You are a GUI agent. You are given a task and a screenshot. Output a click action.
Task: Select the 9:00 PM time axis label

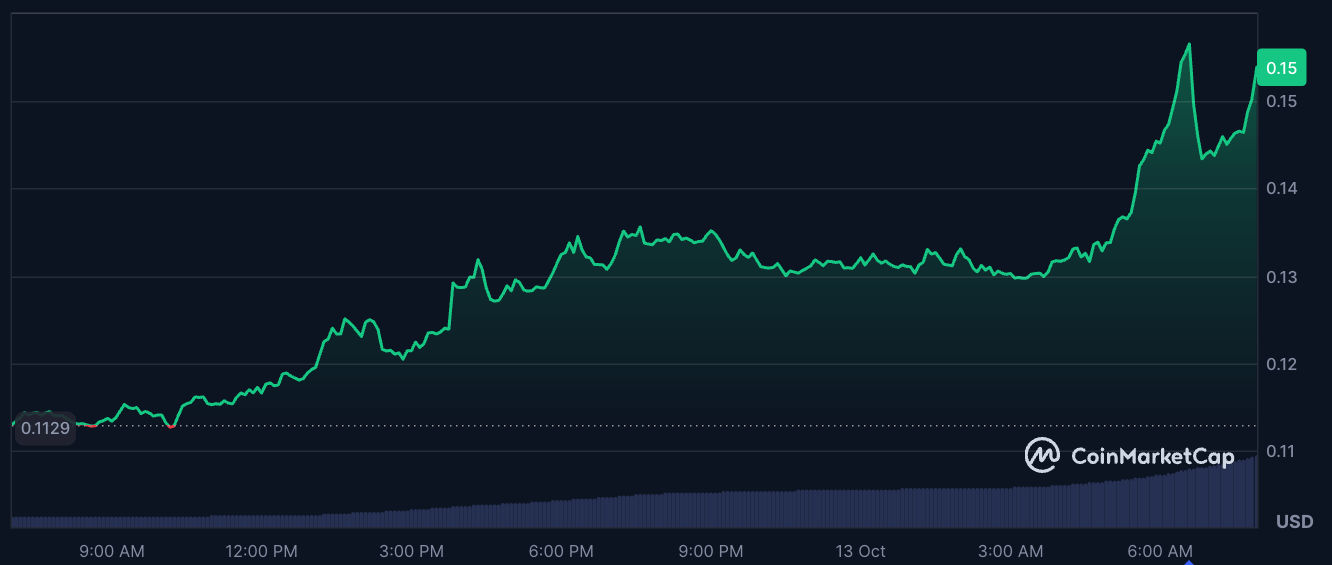pyautogui.click(x=710, y=551)
